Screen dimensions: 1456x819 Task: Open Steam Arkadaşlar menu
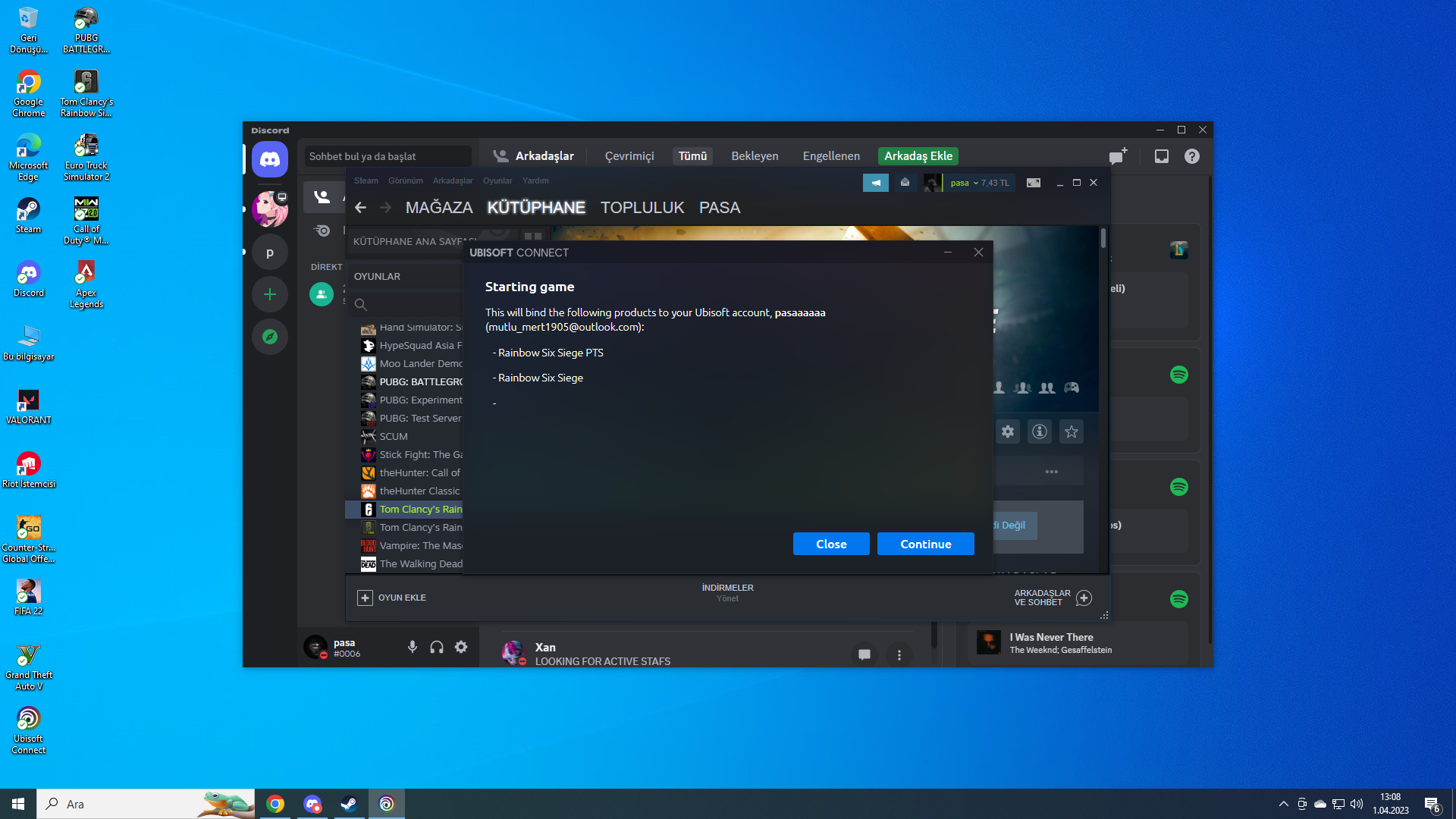[x=453, y=180]
